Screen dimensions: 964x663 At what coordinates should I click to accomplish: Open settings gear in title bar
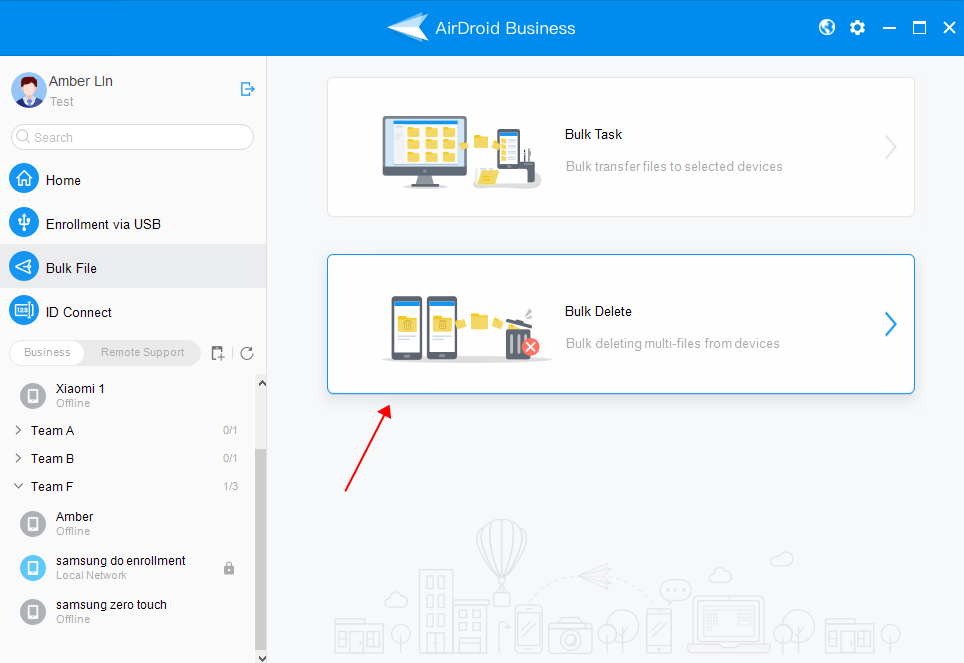pyautogui.click(x=857, y=28)
